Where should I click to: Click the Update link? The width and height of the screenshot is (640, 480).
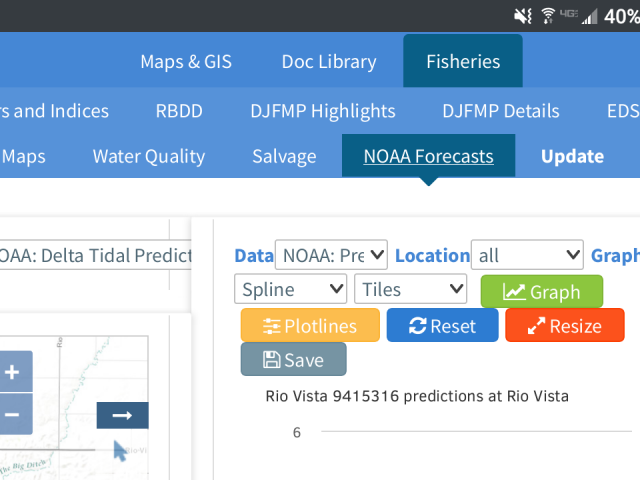(x=572, y=156)
